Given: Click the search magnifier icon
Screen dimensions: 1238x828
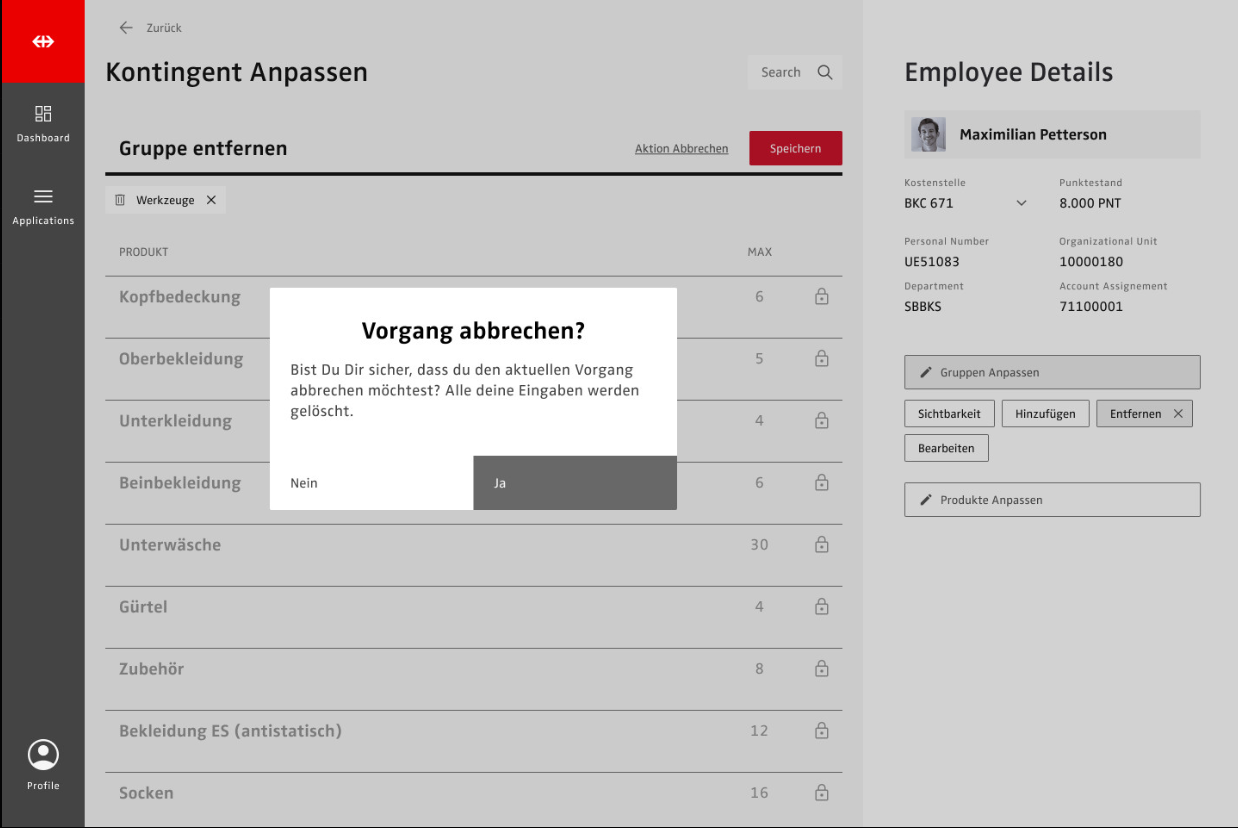Looking at the screenshot, I should coord(825,72).
